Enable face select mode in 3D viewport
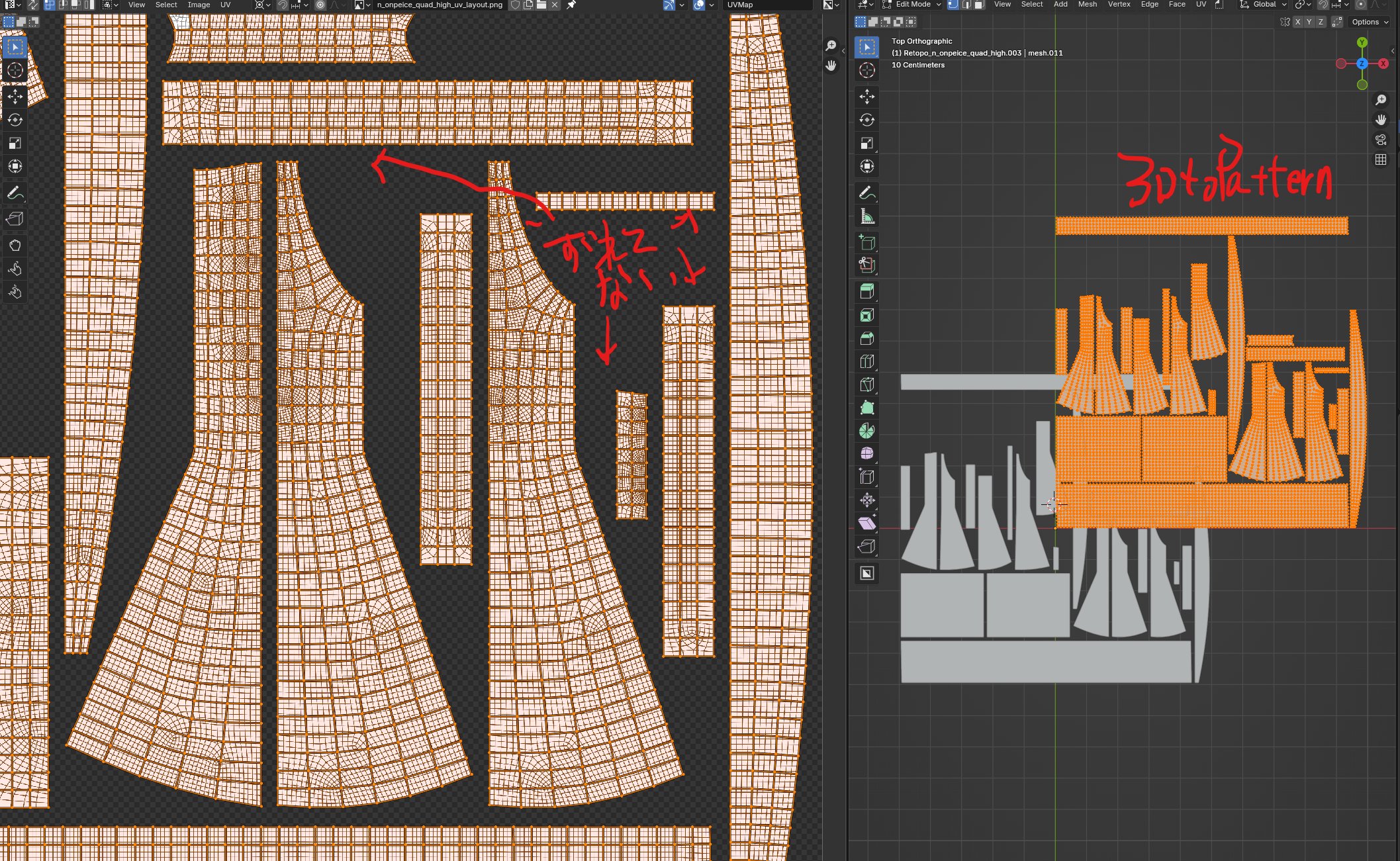The height and width of the screenshot is (861, 1400). point(979,5)
